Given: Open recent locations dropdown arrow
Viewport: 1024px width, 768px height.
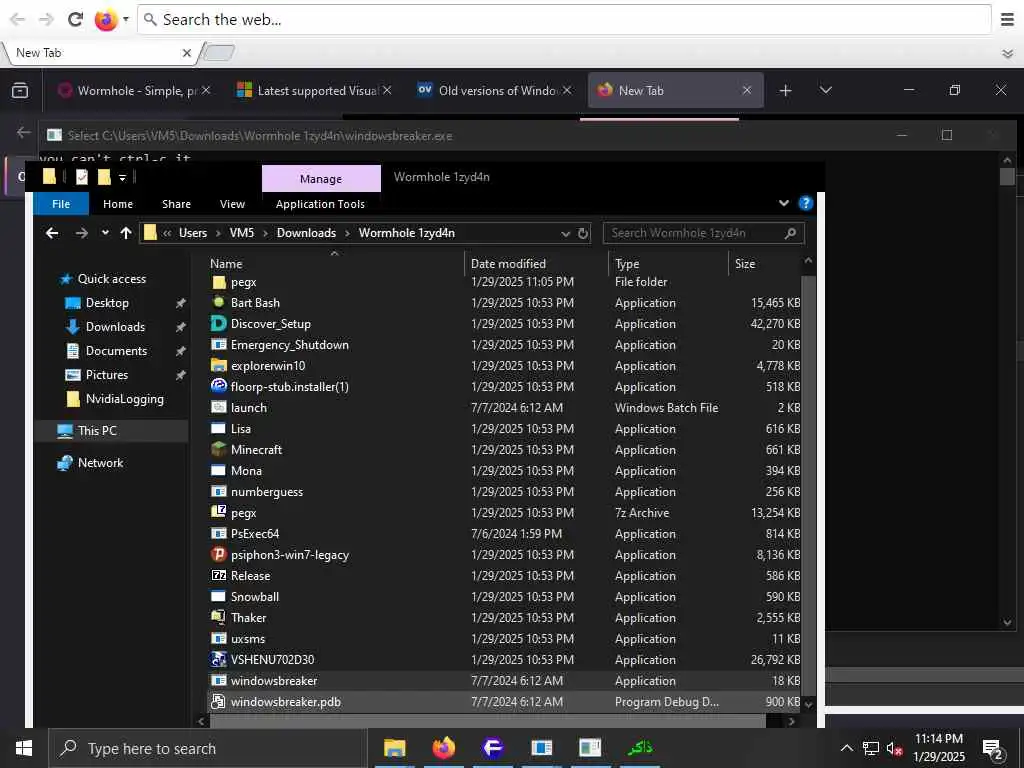Looking at the screenshot, I should [105, 233].
